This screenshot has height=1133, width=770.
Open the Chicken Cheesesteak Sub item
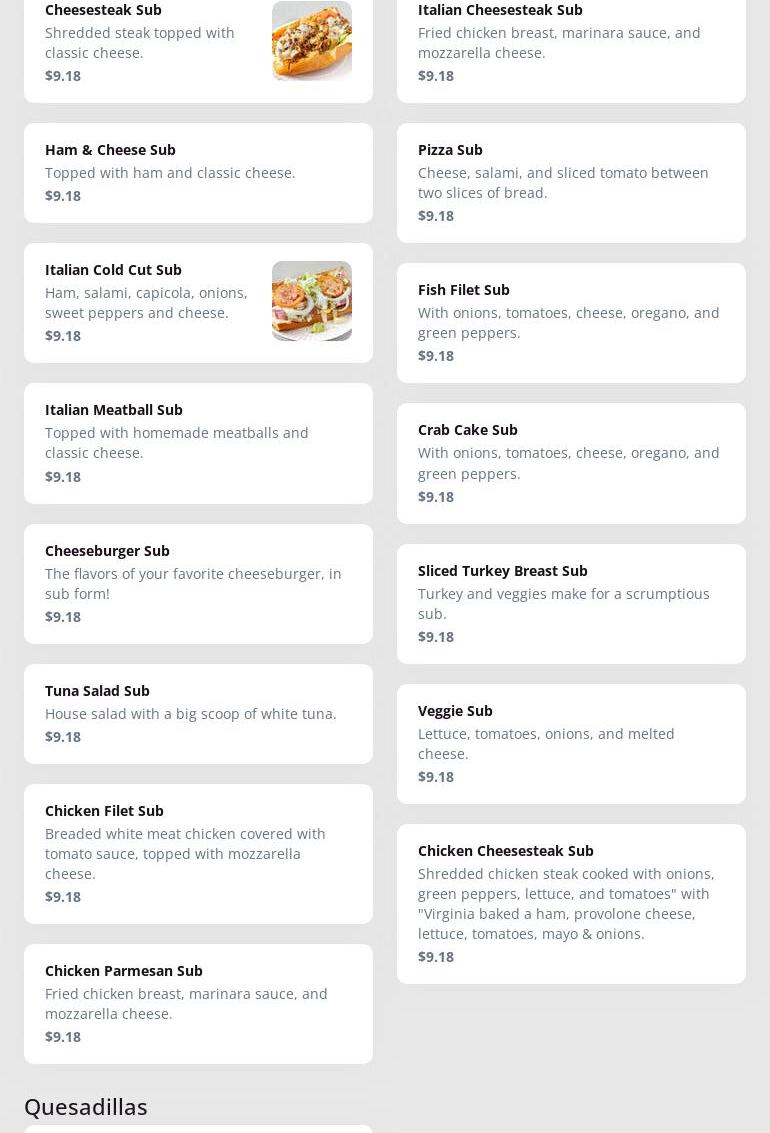tap(571, 904)
